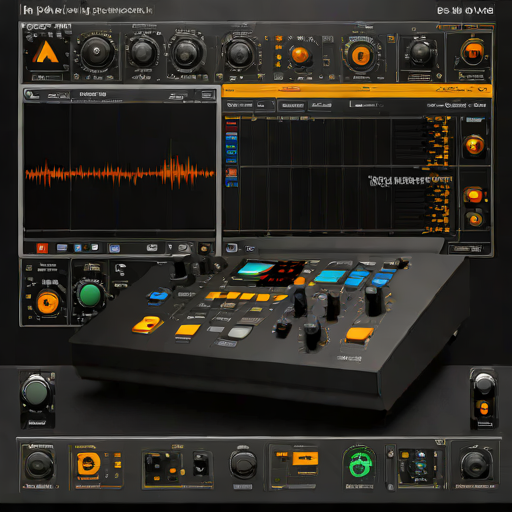Image resolution: width=512 pixels, height=512 pixels.
Task: Click white icon just left of the dropdown triangle
Action: point(152,248)
